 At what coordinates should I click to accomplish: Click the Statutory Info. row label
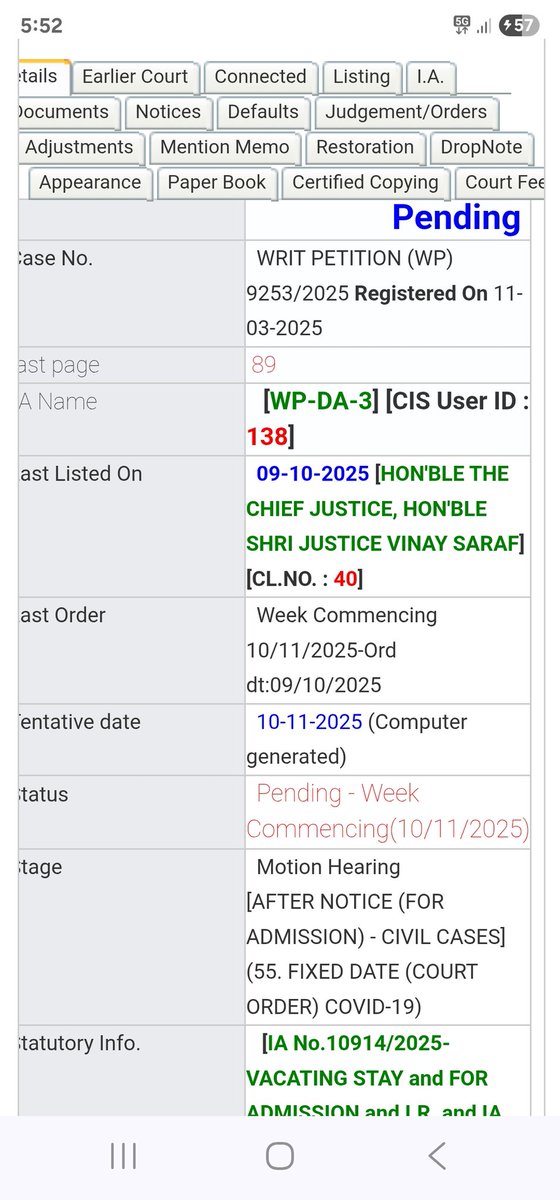click(79, 1044)
